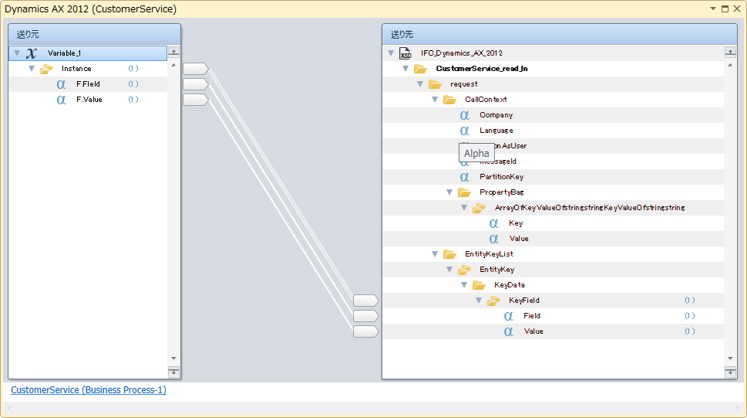Click the XSD icon for IFO_Dynamics_AX_2012
Screen dimensions: 747x418
(x=405, y=53)
